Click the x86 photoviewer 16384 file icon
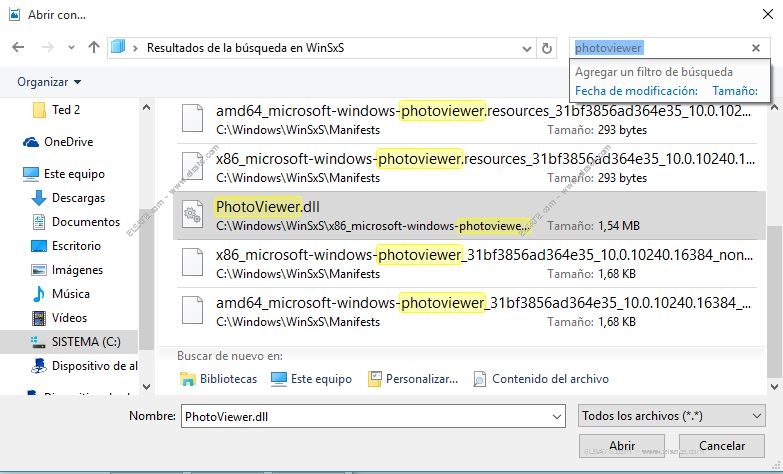 click(192, 262)
